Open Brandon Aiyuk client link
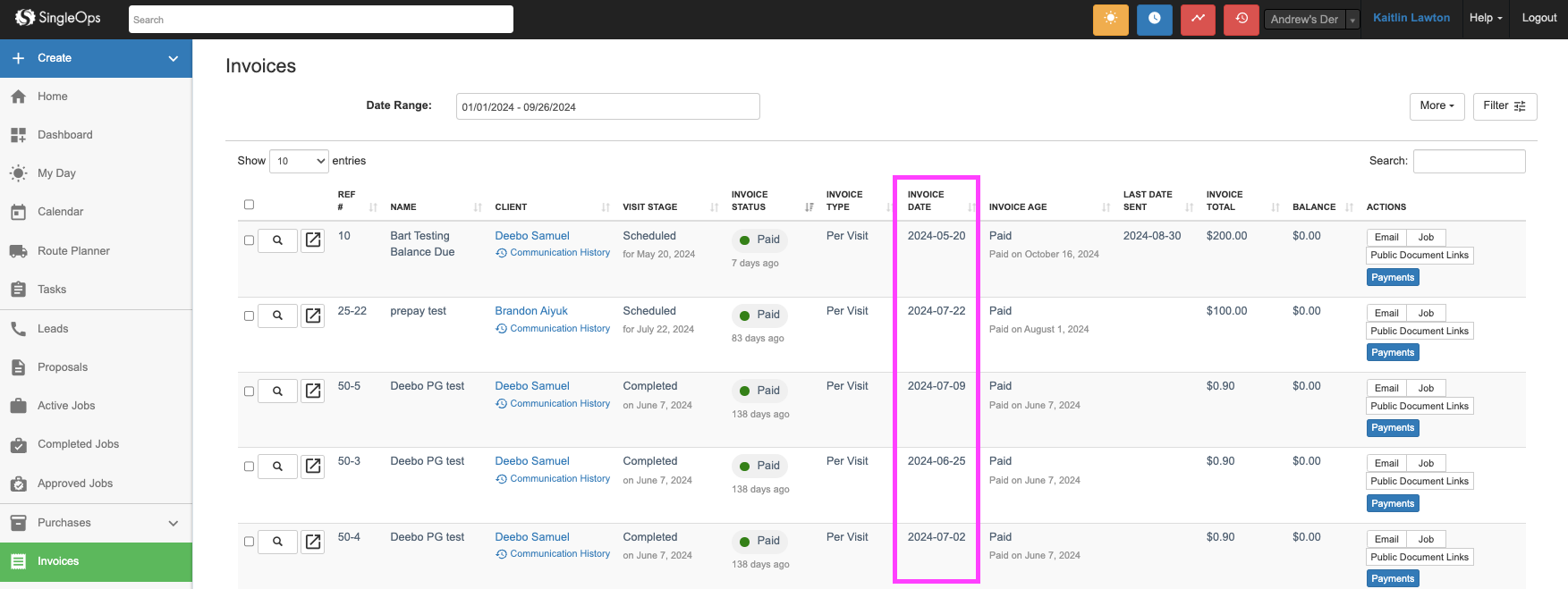This screenshot has width=1568, height=589. [x=531, y=311]
